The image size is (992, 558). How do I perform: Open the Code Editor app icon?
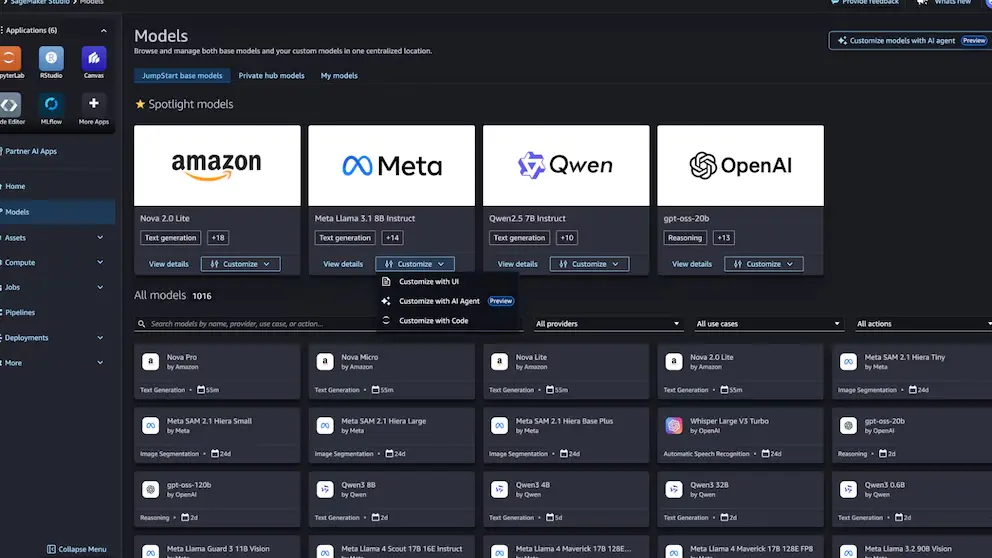point(8,104)
